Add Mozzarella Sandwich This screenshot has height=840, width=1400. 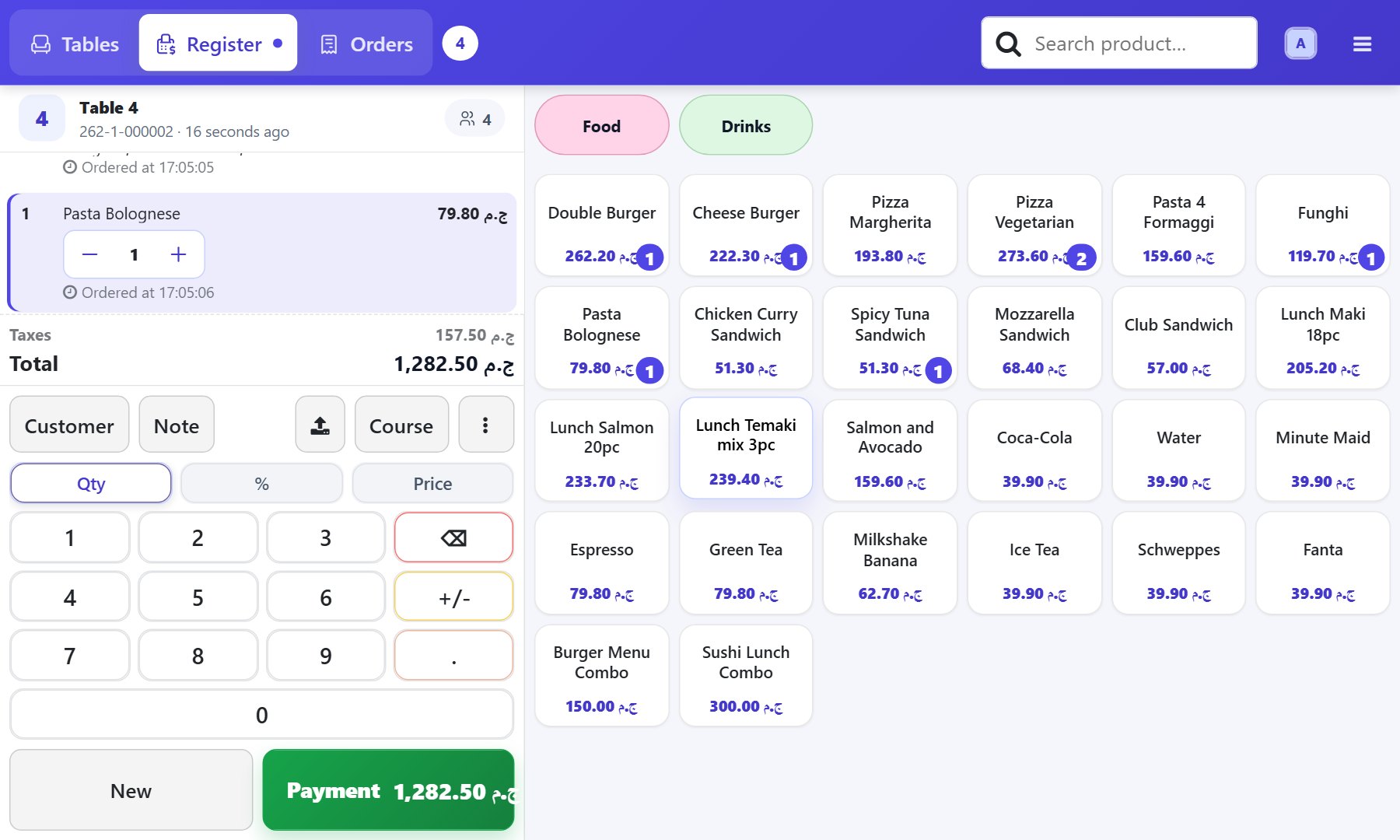(1034, 338)
